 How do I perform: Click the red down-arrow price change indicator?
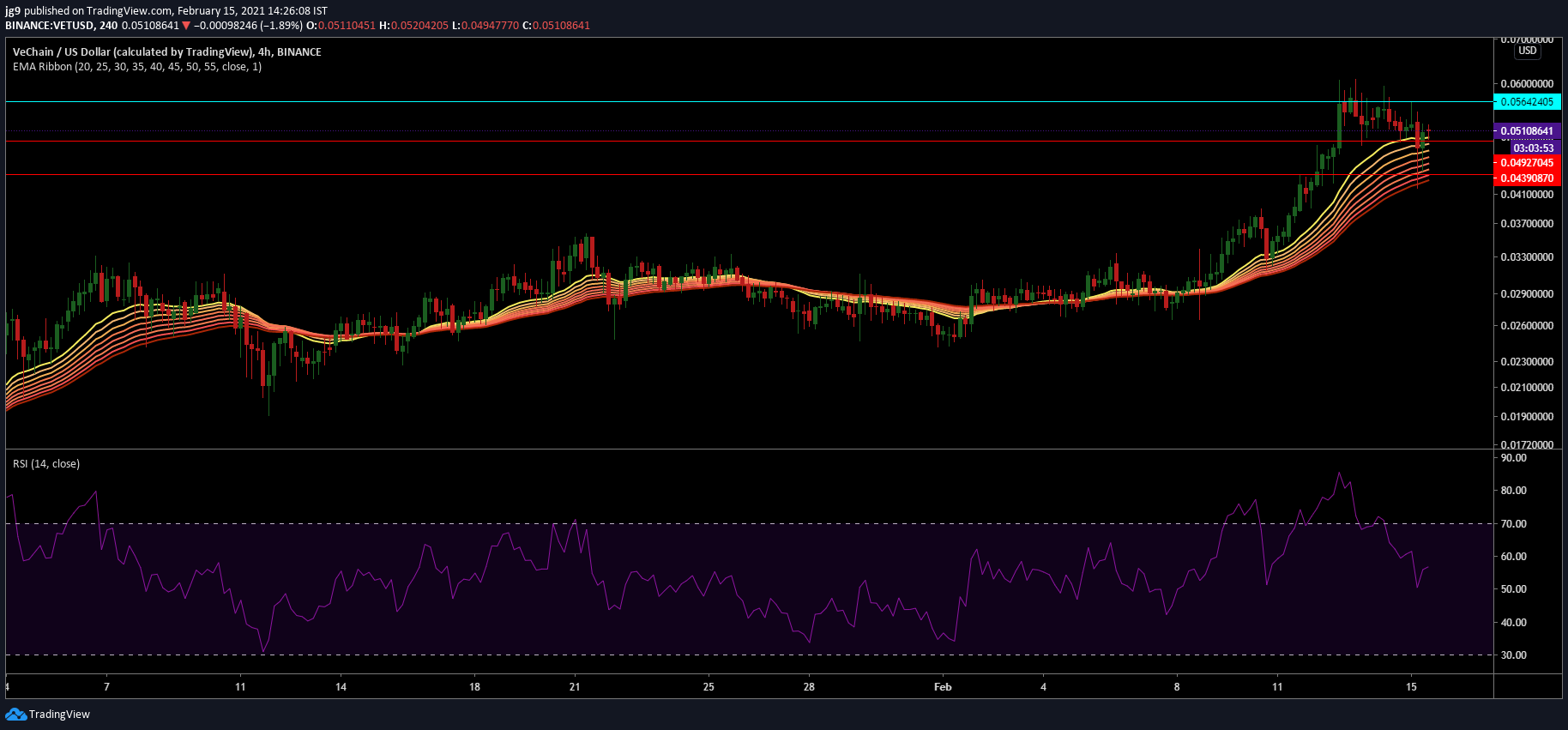(186, 26)
